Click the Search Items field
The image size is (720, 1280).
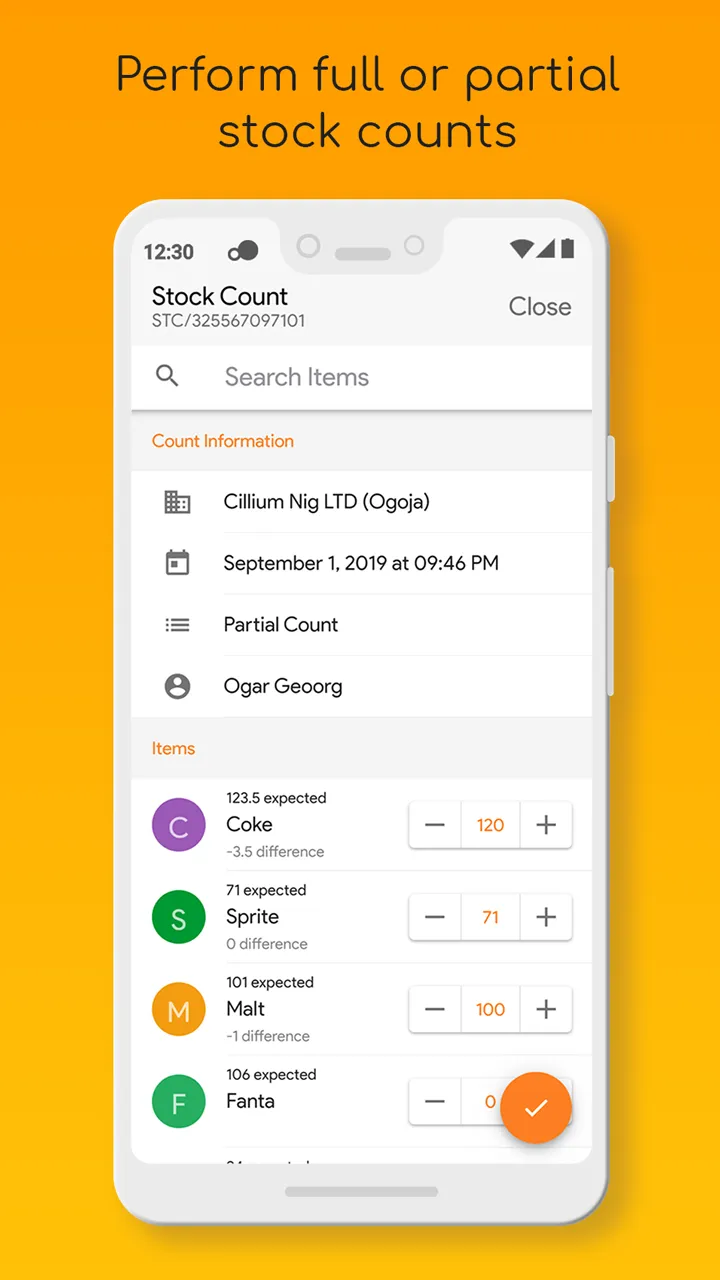[x=362, y=377]
